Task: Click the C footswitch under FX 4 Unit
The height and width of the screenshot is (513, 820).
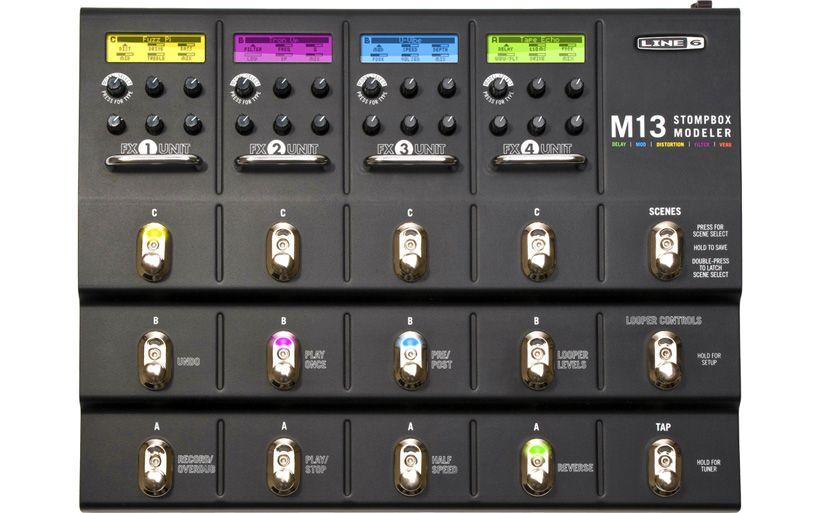Action: (x=537, y=252)
